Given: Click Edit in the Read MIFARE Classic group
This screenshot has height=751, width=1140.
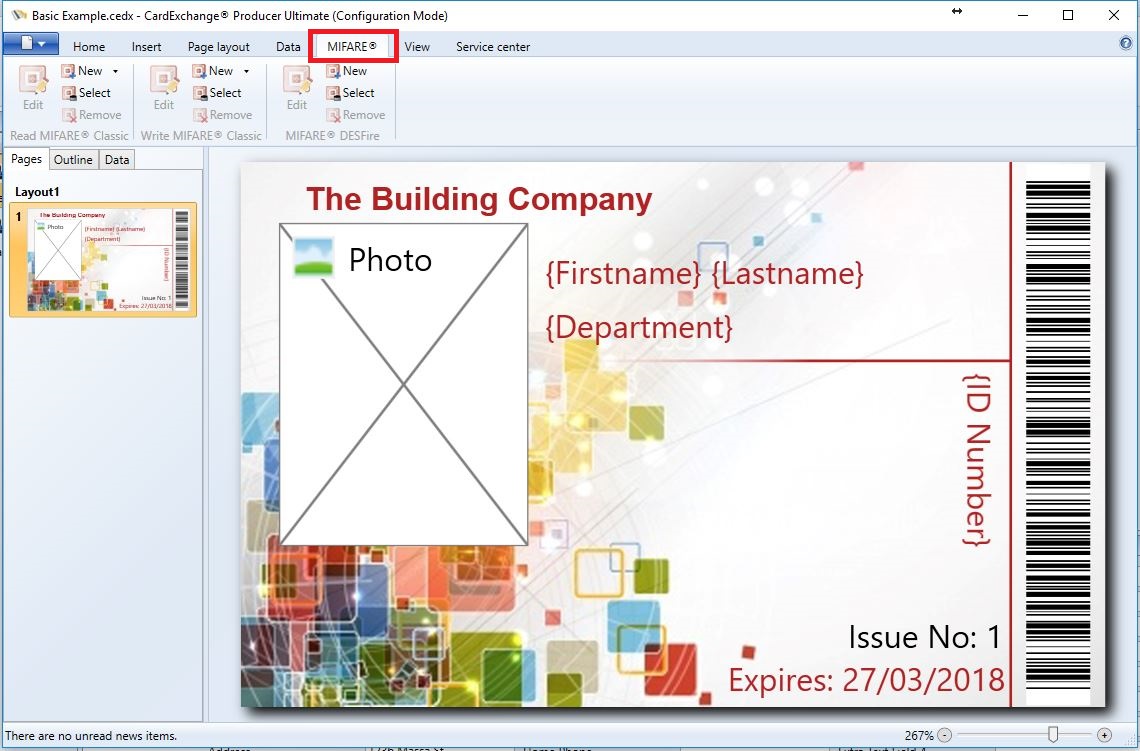Looking at the screenshot, I should tap(33, 88).
